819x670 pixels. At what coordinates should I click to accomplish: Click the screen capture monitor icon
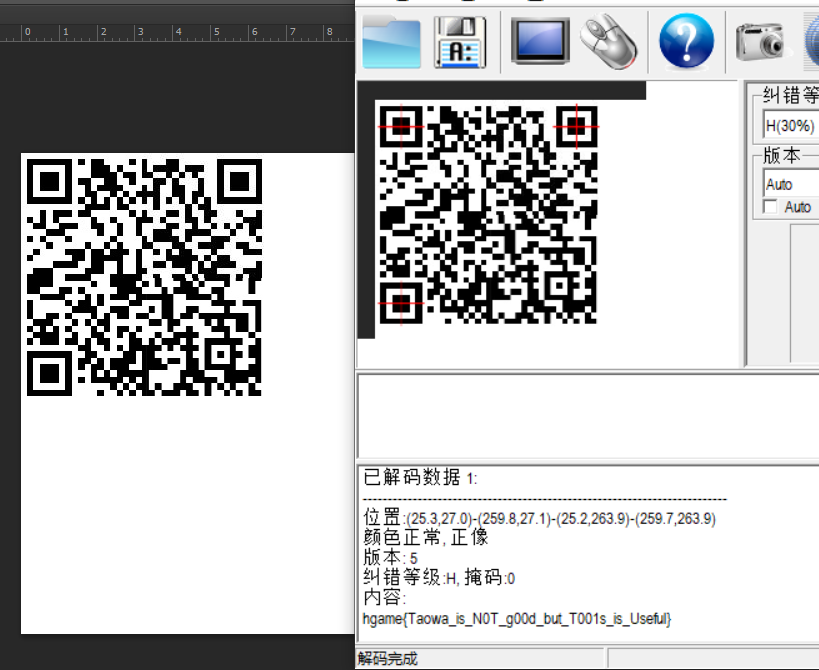pyautogui.click(x=540, y=41)
